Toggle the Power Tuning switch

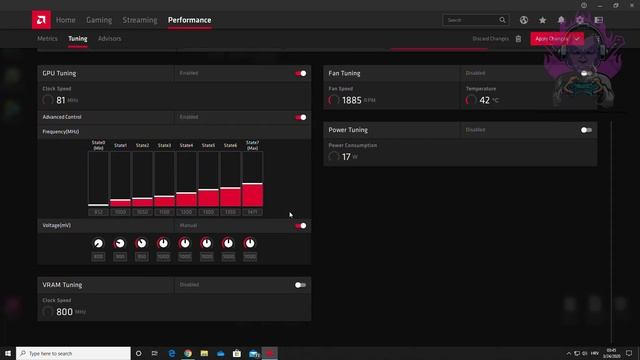(586, 130)
